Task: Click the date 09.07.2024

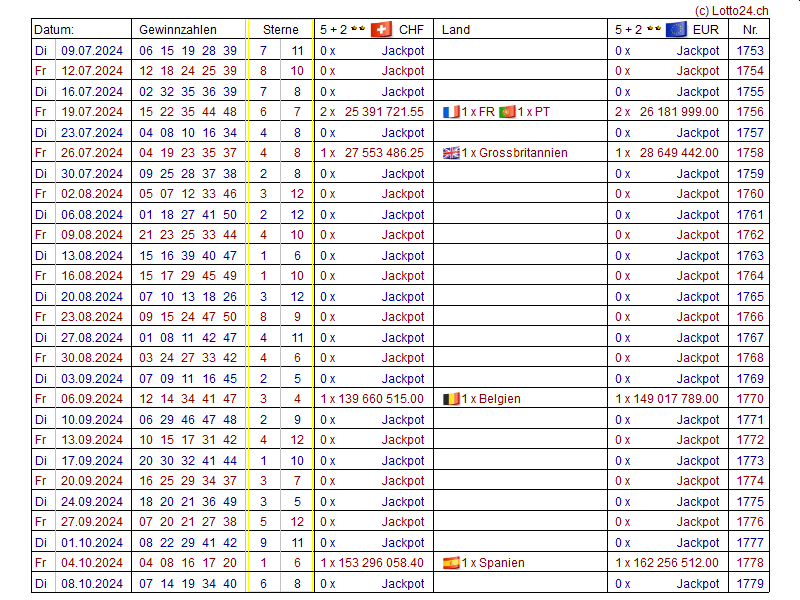Action: (92, 51)
